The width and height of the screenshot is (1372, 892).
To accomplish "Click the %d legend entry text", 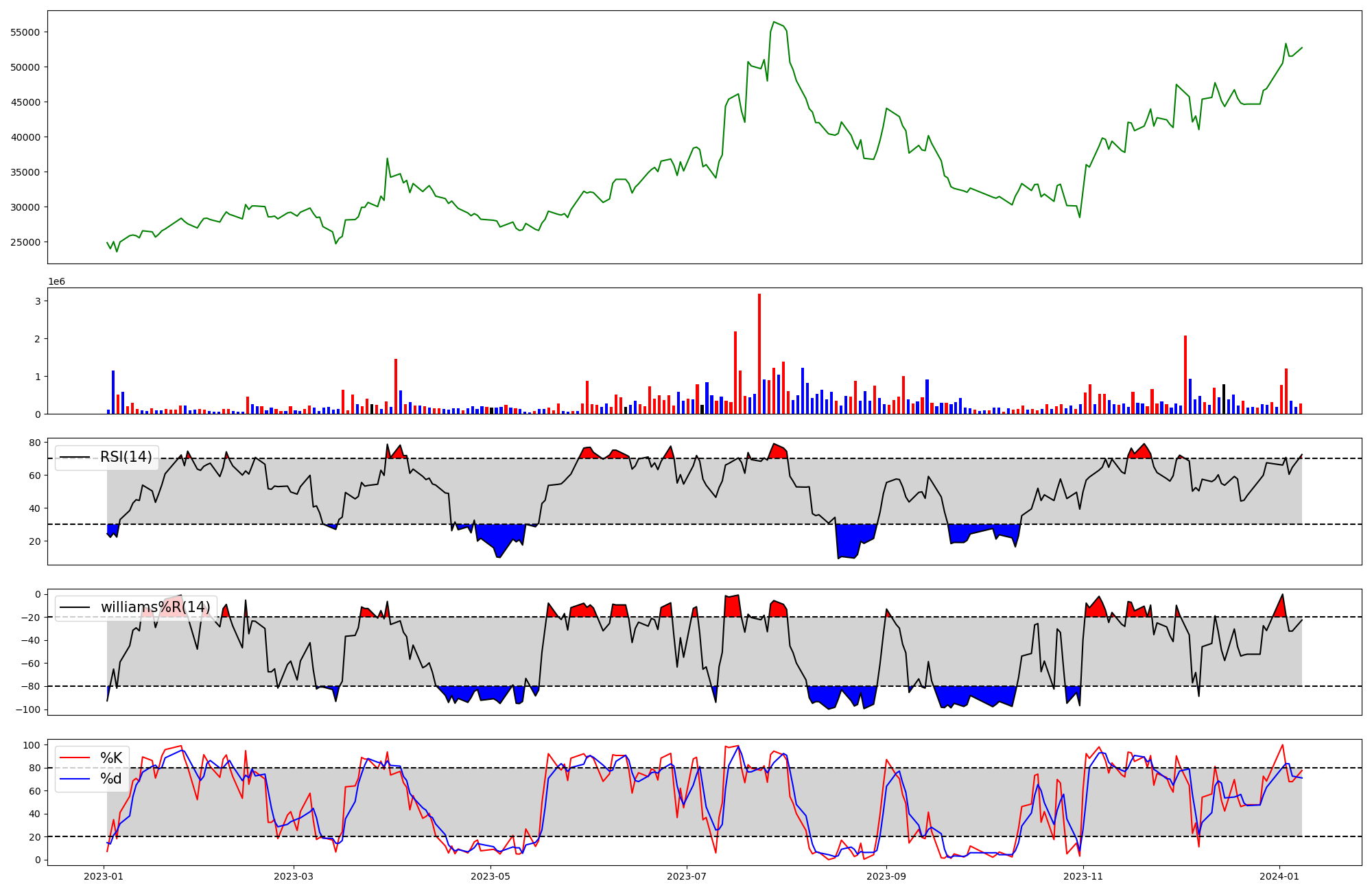I will coord(111,778).
